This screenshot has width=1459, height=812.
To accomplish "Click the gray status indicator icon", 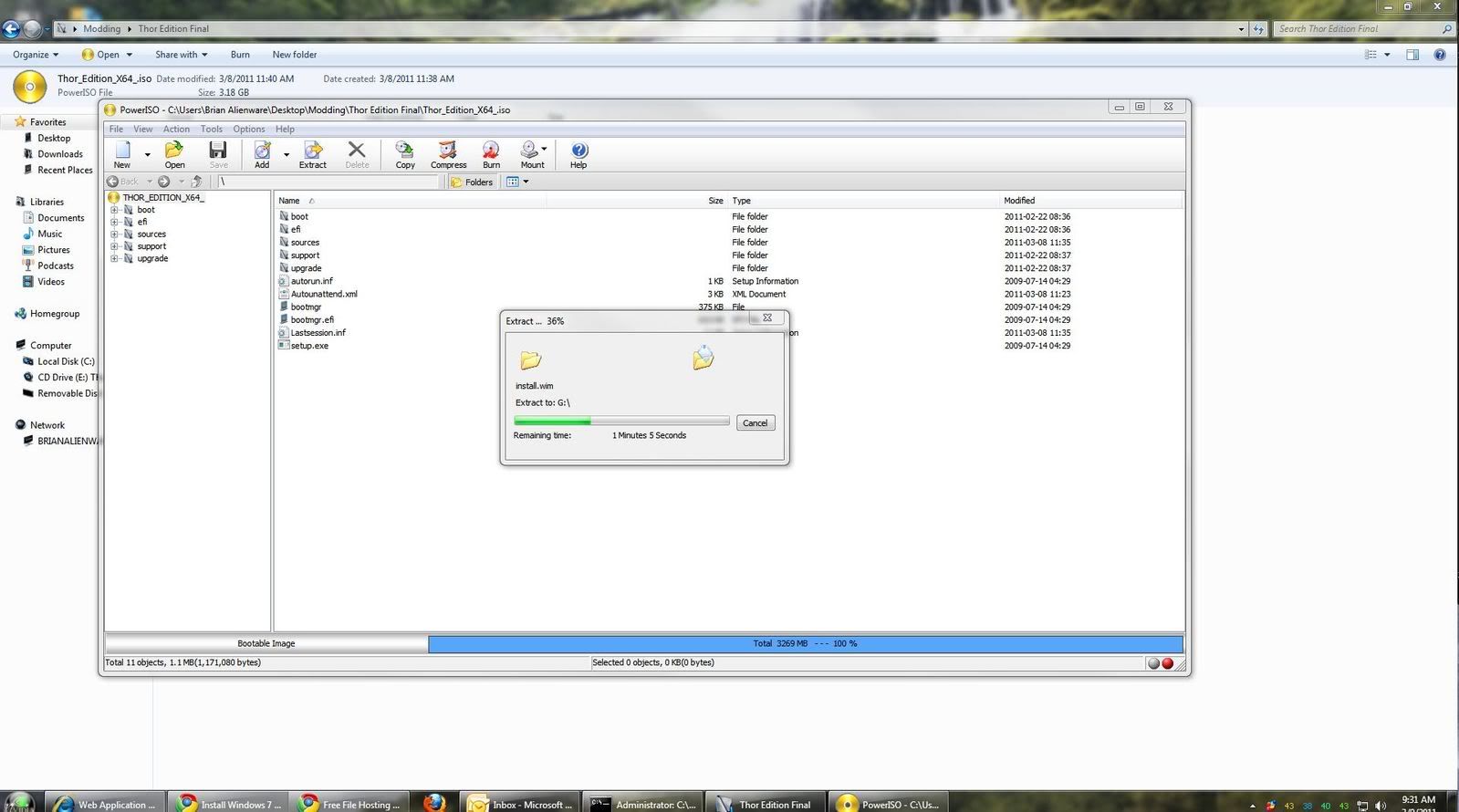I will pos(1154,663).
